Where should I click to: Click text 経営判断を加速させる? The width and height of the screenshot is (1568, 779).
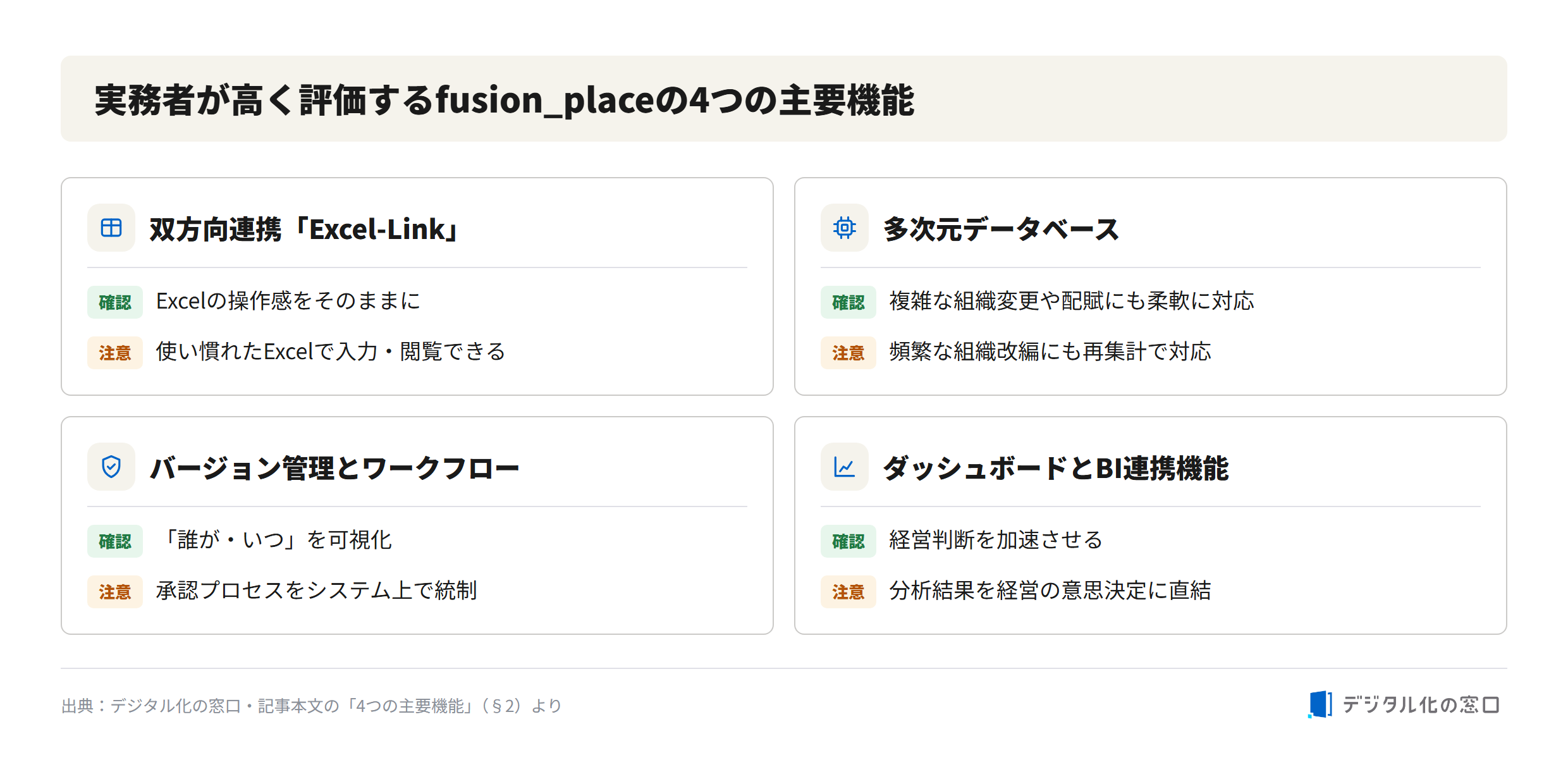click(996, 540)
